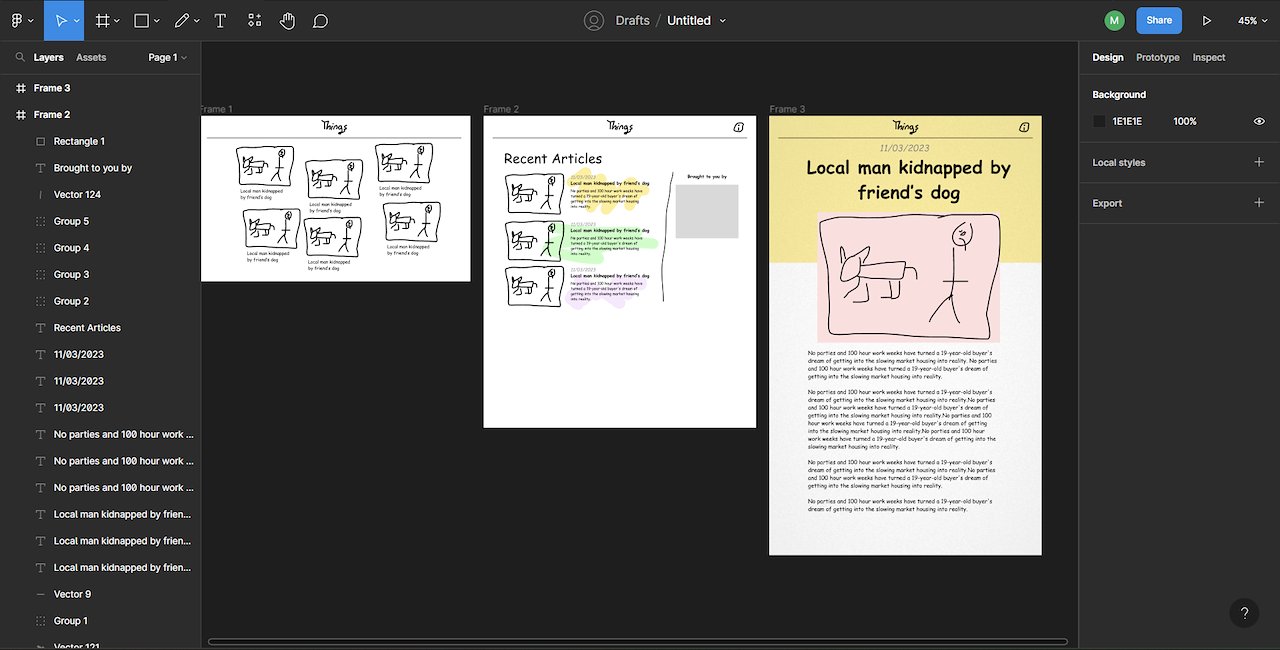The width and height of the screenshot is (1280, 650).
Task: Toggle background visibility eye icon
Action: [x=1259, y=121]
